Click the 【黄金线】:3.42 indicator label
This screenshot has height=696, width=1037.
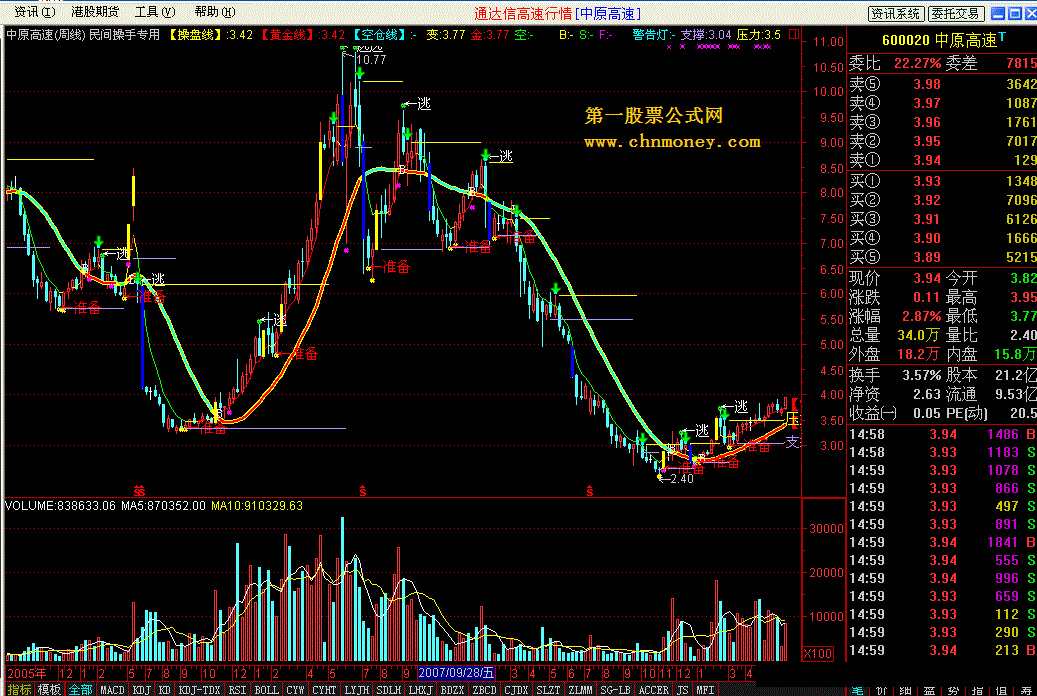click(301, 34)
